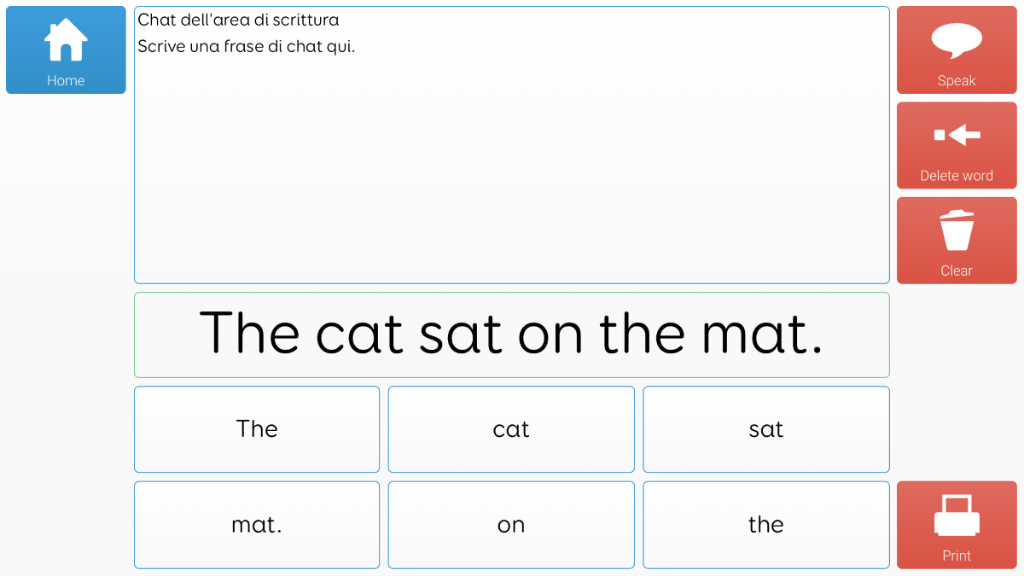Click the house icon to go home
Screen dimensions: 1024x576
pyautogui.click(x=65, y=39)
